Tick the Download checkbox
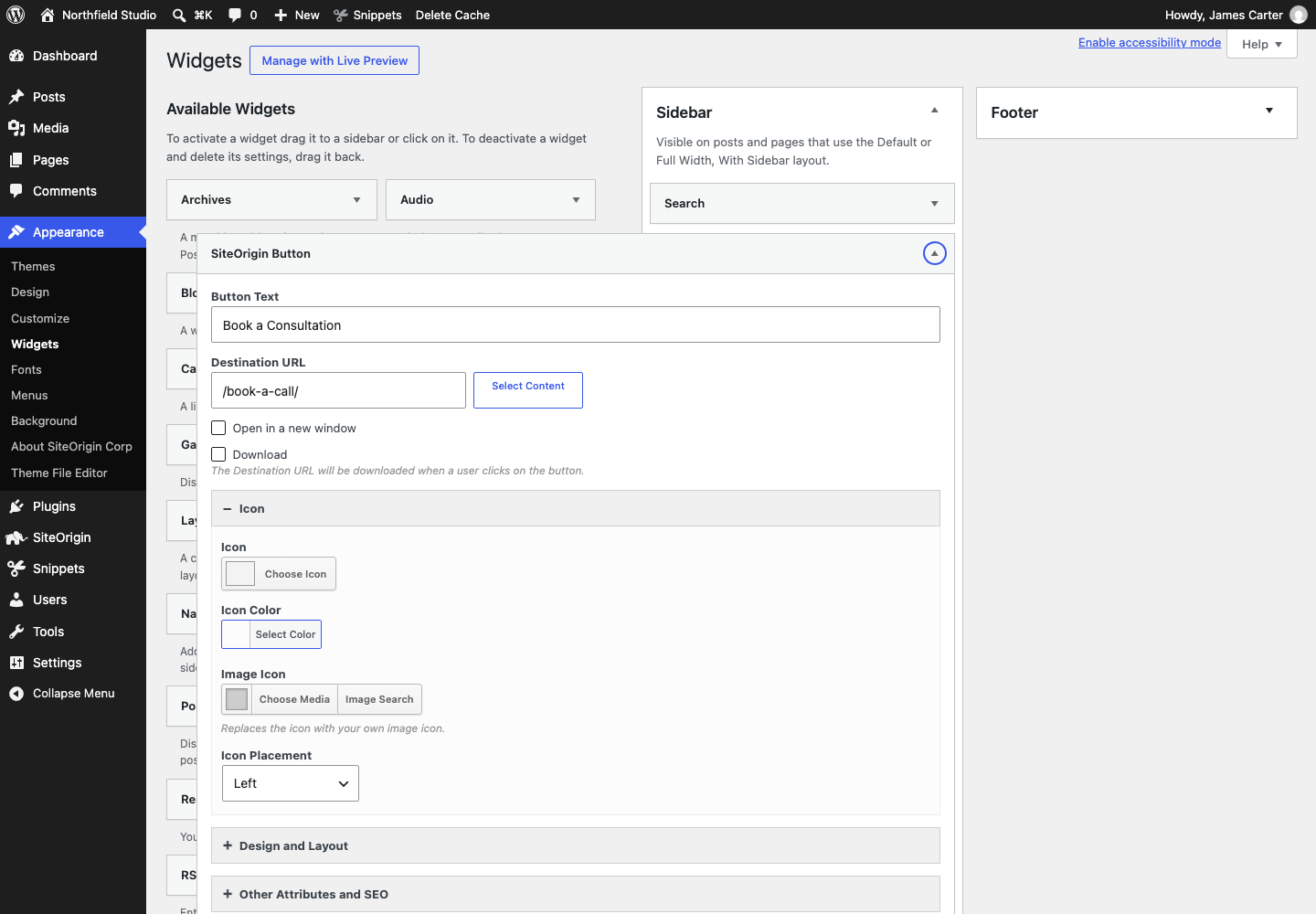 pos(218,454)
